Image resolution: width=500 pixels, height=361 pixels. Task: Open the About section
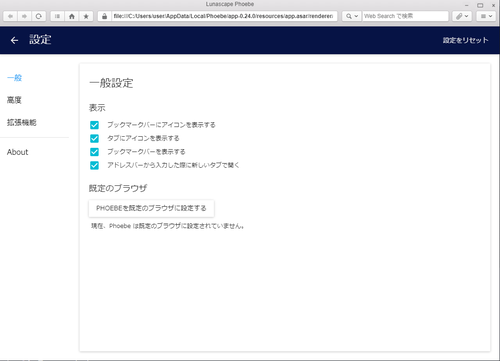17,152
